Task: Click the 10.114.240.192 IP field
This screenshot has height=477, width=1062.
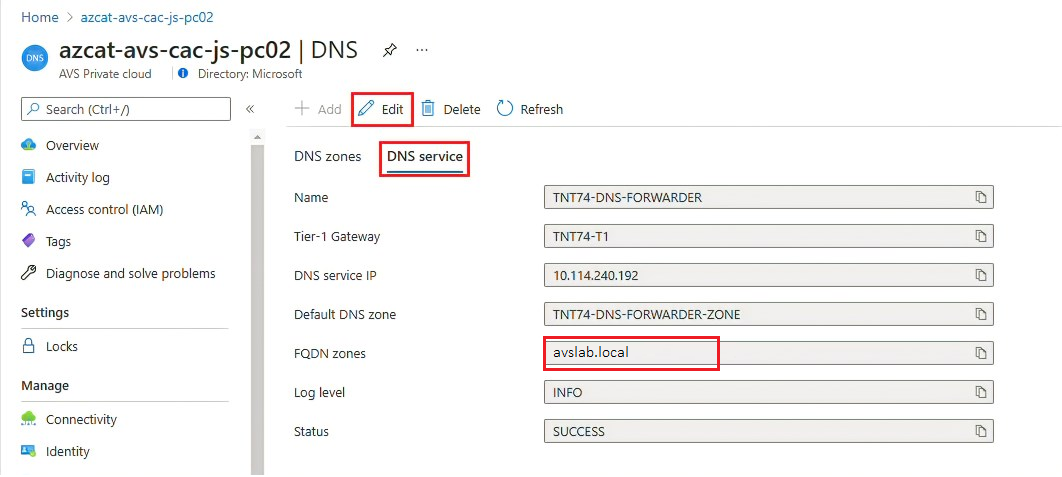Action: (x=769, y=276)
